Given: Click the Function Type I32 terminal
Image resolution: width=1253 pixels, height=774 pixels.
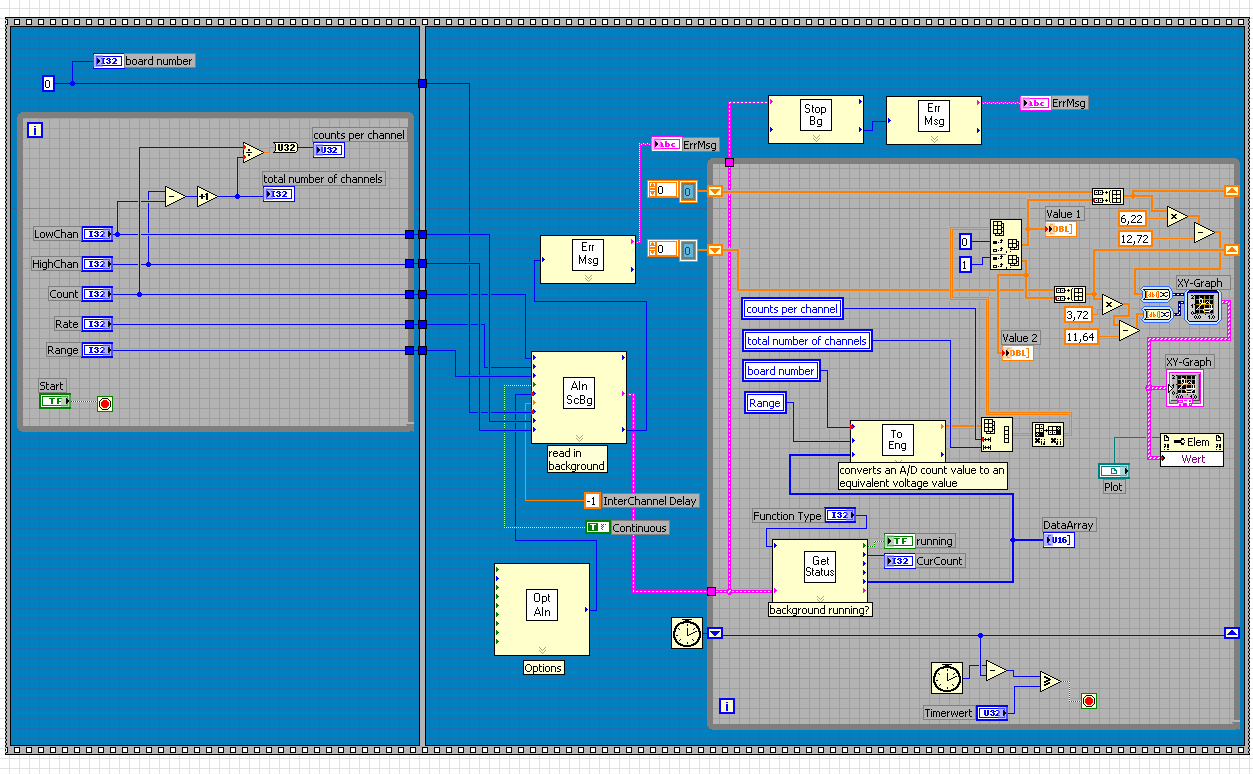Looking at the screenshot, I should (840, 516).
